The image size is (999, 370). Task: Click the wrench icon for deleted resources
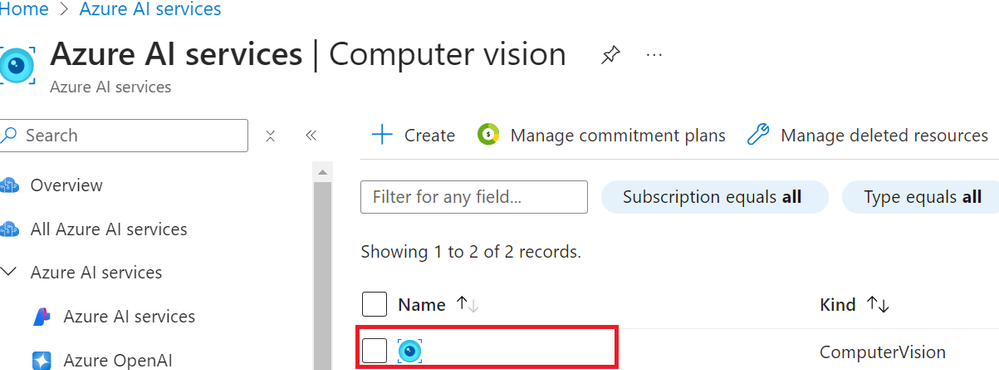pyautogui.click(x=758, y=134)
